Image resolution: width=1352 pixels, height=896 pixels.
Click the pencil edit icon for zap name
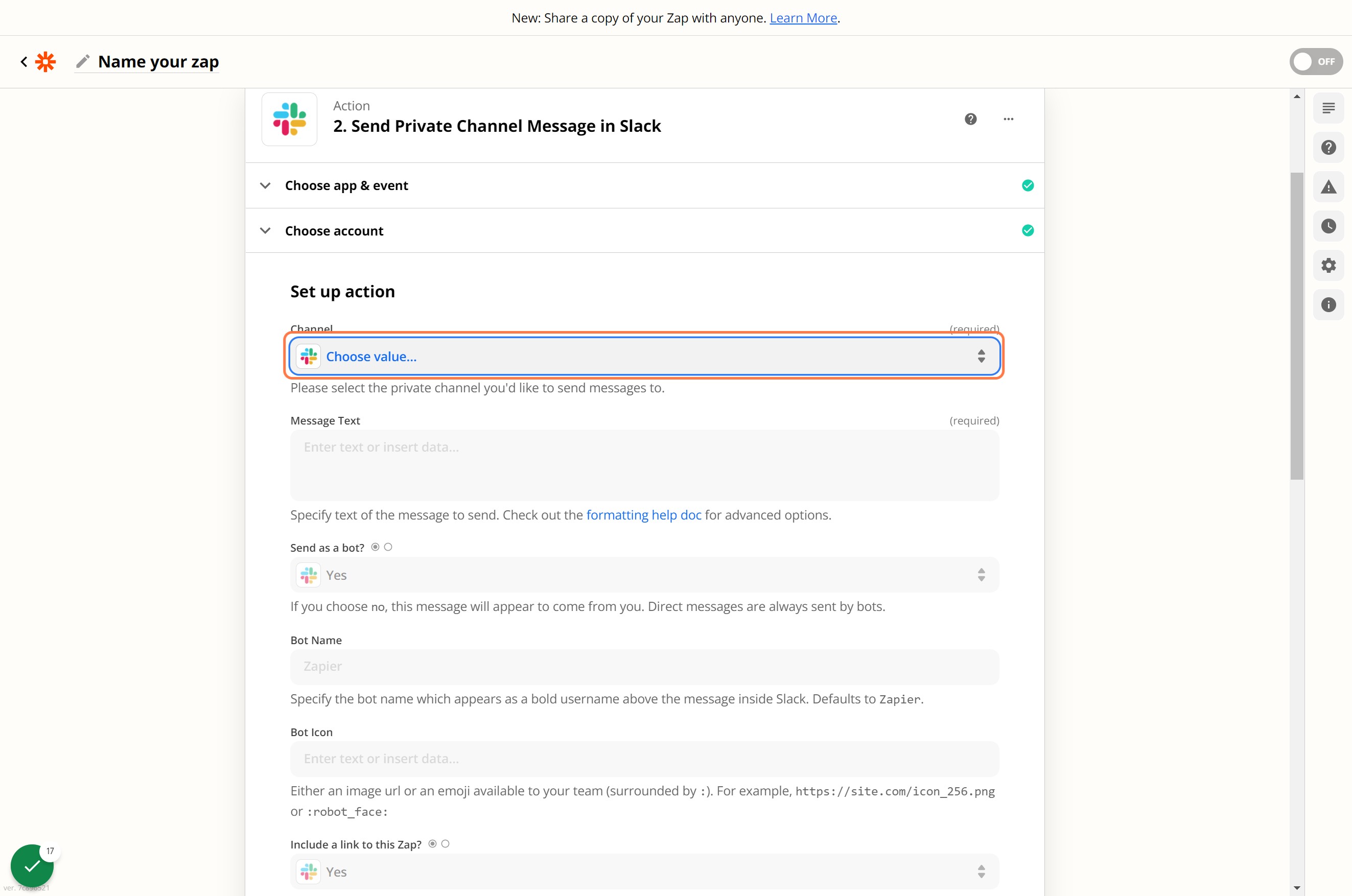click(83, 61)
